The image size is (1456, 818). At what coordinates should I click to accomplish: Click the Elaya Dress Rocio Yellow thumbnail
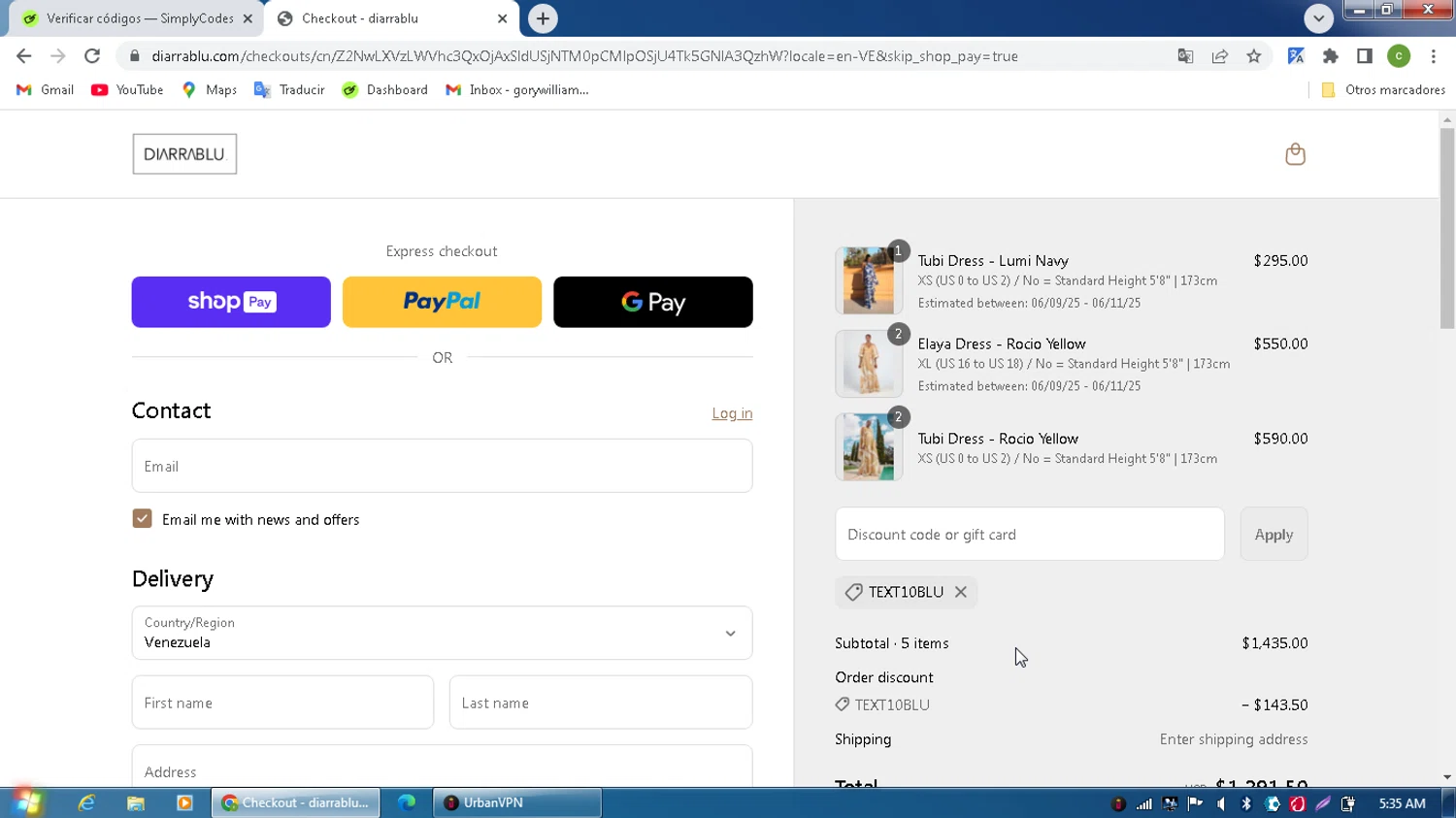point(869,364)
